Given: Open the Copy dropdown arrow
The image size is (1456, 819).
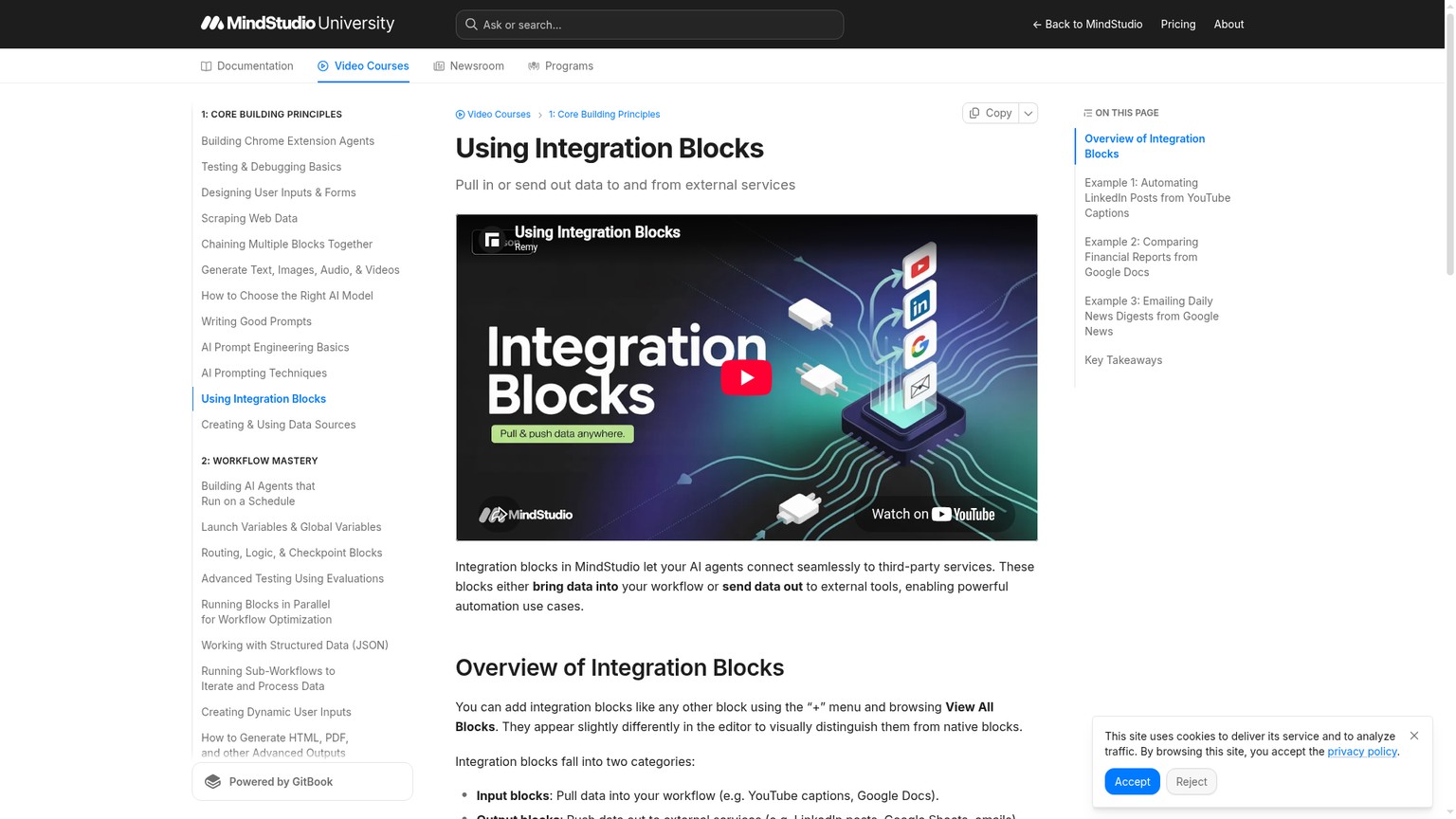Looking at the screenshot, I should (1028, 113).
